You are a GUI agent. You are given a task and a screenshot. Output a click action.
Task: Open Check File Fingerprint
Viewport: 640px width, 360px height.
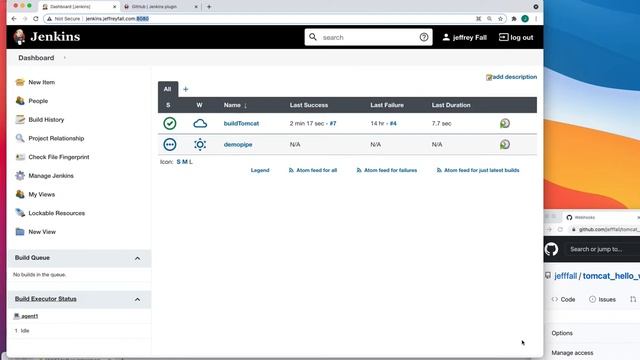tap(59, 157)
